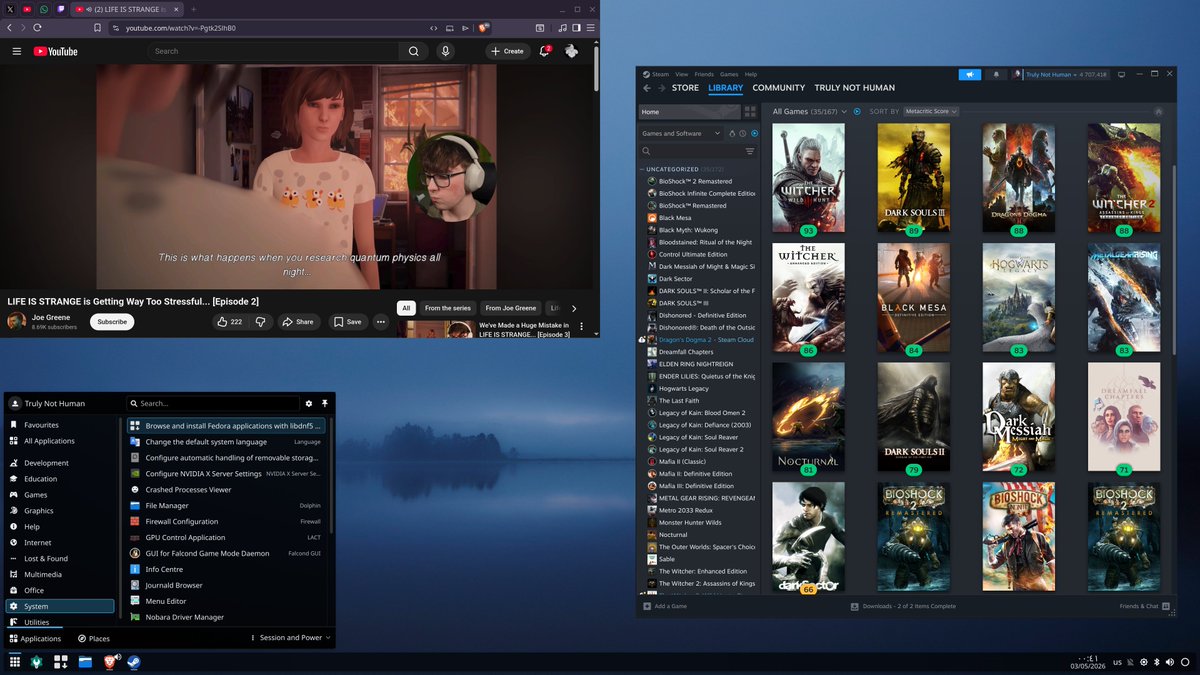This screenshot has height=675, width=1200.
Task: Subscribe to Joe Greene channel
Action: [x=112, y=322]
